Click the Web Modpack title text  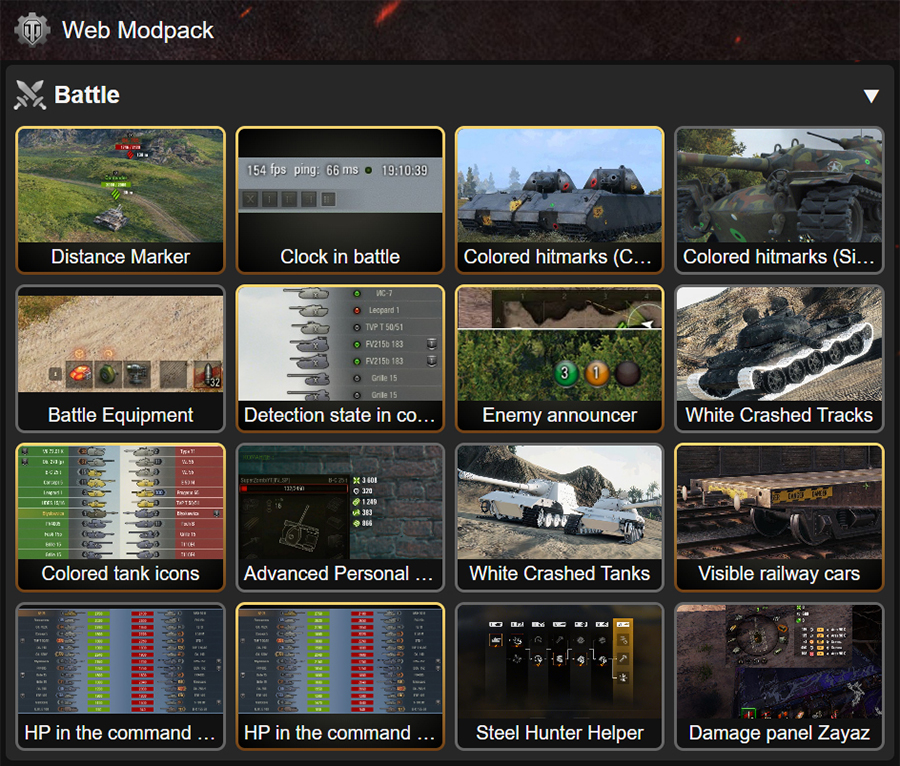coord(138,30)
